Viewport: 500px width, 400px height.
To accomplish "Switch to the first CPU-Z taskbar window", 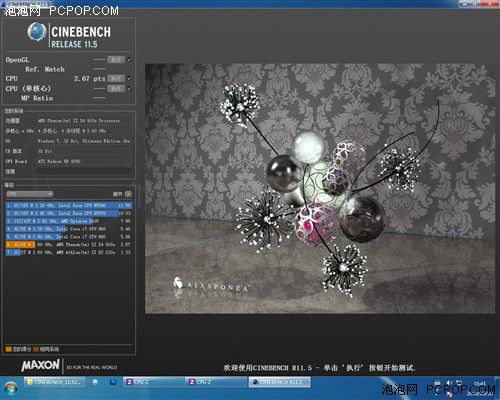I will (153, 382).
